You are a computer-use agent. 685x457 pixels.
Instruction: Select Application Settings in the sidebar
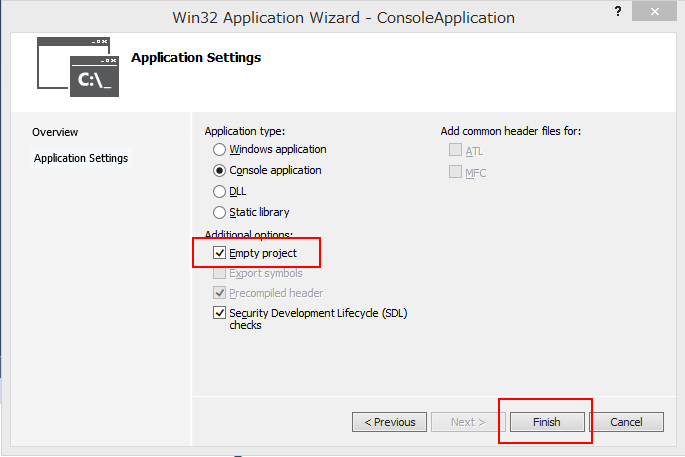(x=81, y=158)
